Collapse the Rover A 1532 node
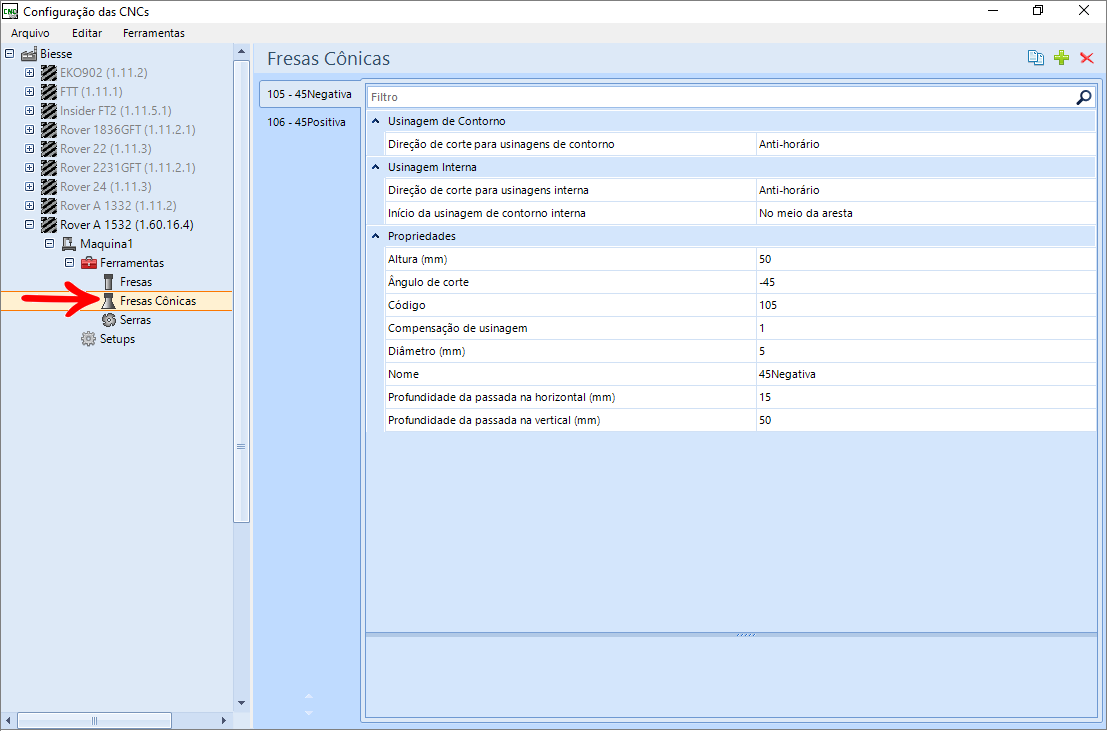The width and height of the screenshot is (1109, 734). tap(30, 225)
